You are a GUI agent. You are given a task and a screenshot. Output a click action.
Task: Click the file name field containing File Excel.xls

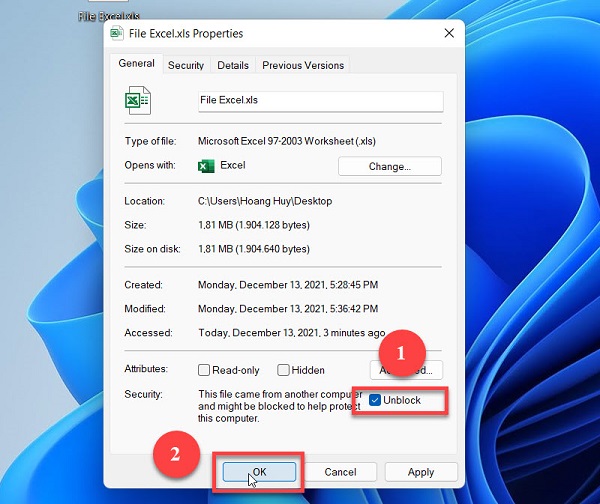[321, 101]
